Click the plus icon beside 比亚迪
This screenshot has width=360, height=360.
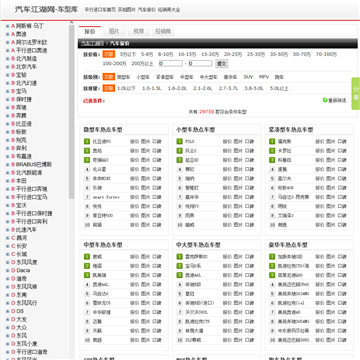(8, 124)
